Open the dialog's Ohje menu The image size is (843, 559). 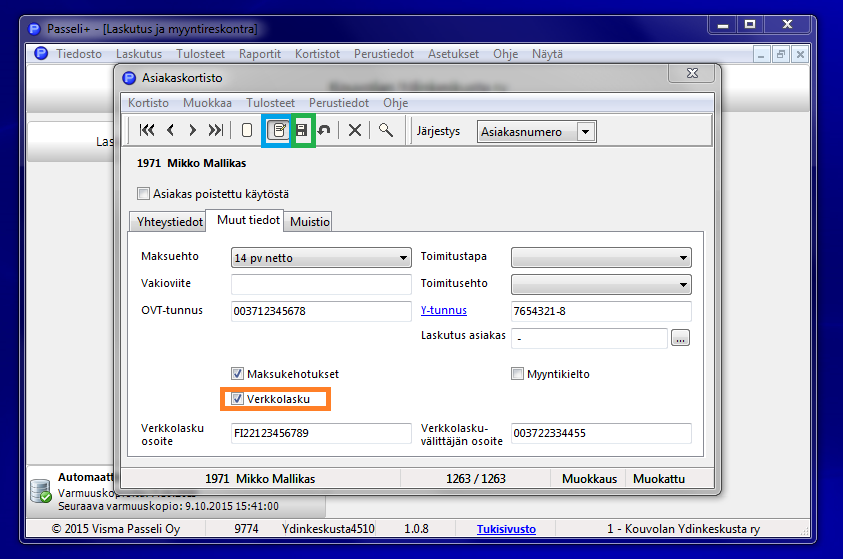point(396,103)
